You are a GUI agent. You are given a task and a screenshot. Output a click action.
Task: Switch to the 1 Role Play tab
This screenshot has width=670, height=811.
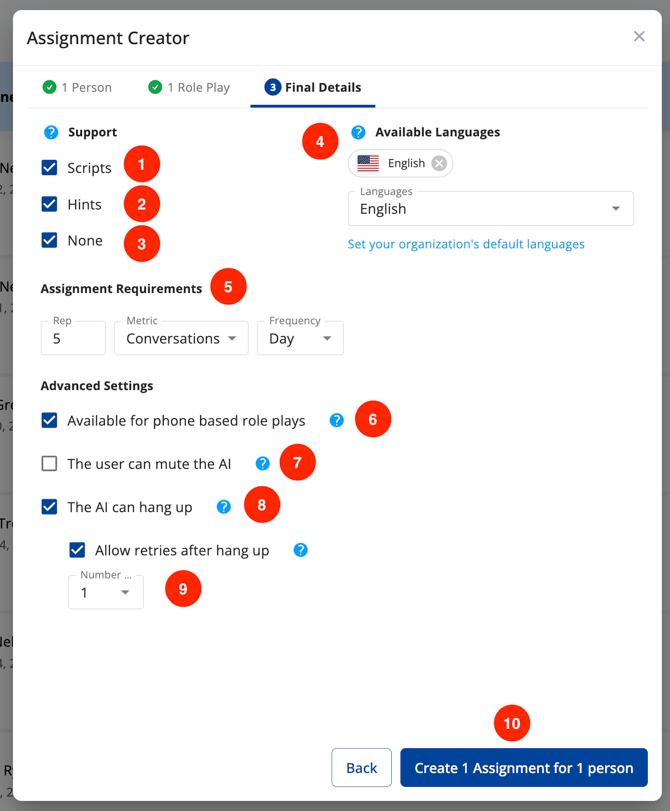[x=190, y=88]
